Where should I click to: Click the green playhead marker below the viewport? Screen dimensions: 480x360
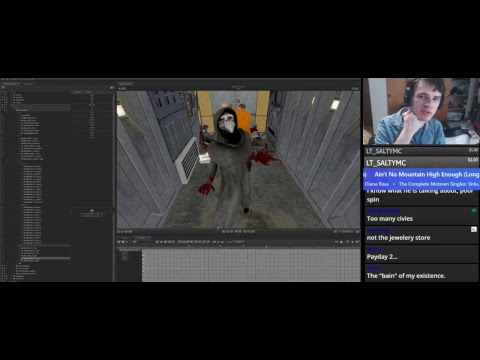[x=218, y=228]
